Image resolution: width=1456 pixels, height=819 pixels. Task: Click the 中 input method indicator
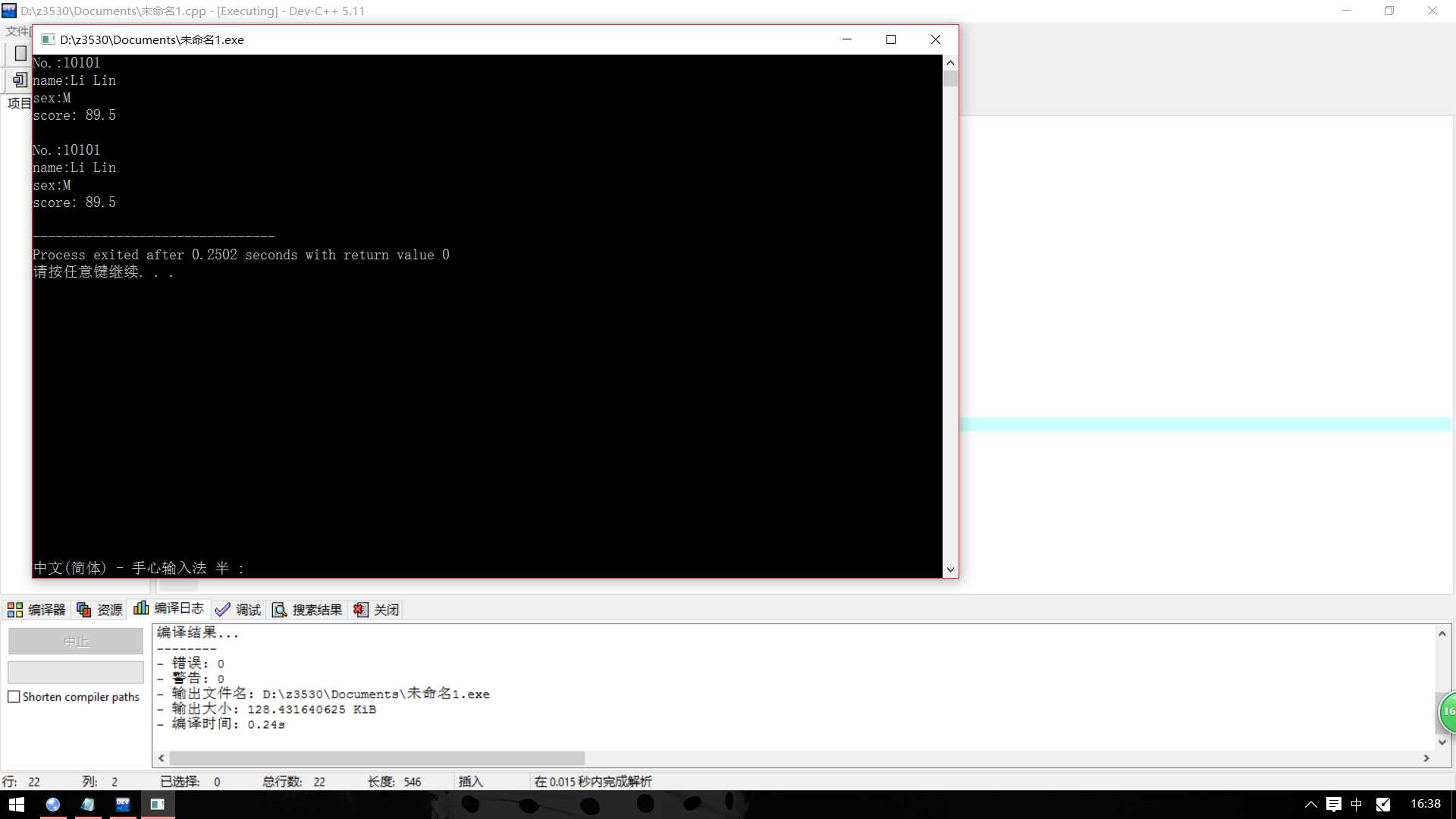[x=1357, y=805]
